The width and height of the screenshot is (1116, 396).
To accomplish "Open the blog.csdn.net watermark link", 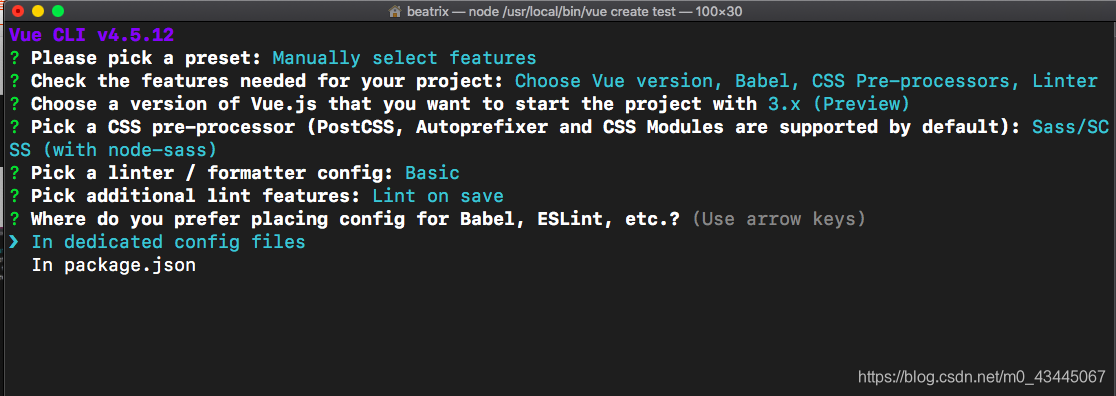I will click(981, 376).
